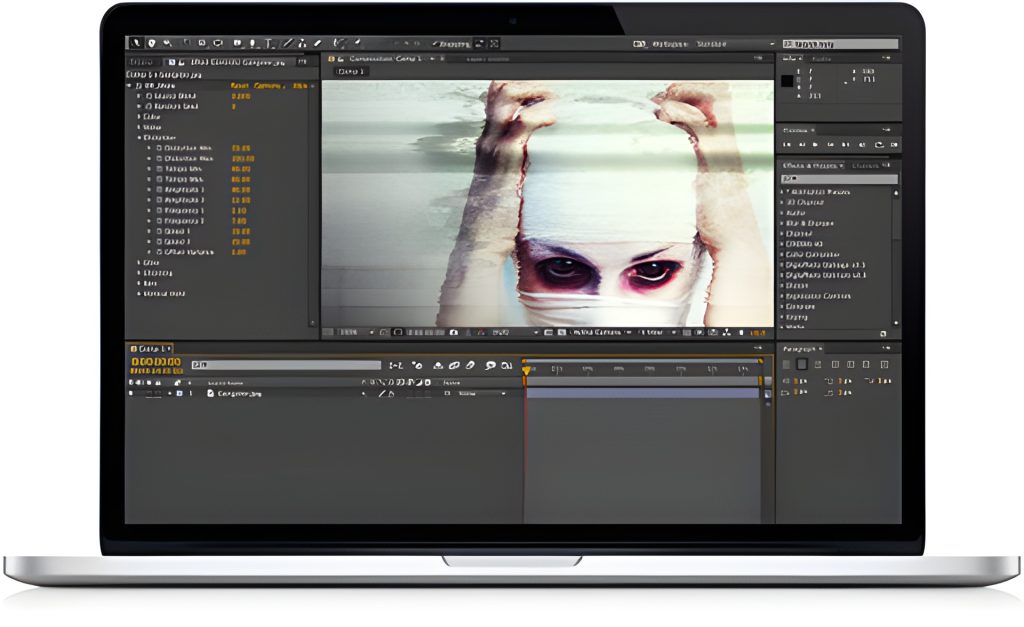Open the composition mini-flowchart in timeline

tap(396, 366)
